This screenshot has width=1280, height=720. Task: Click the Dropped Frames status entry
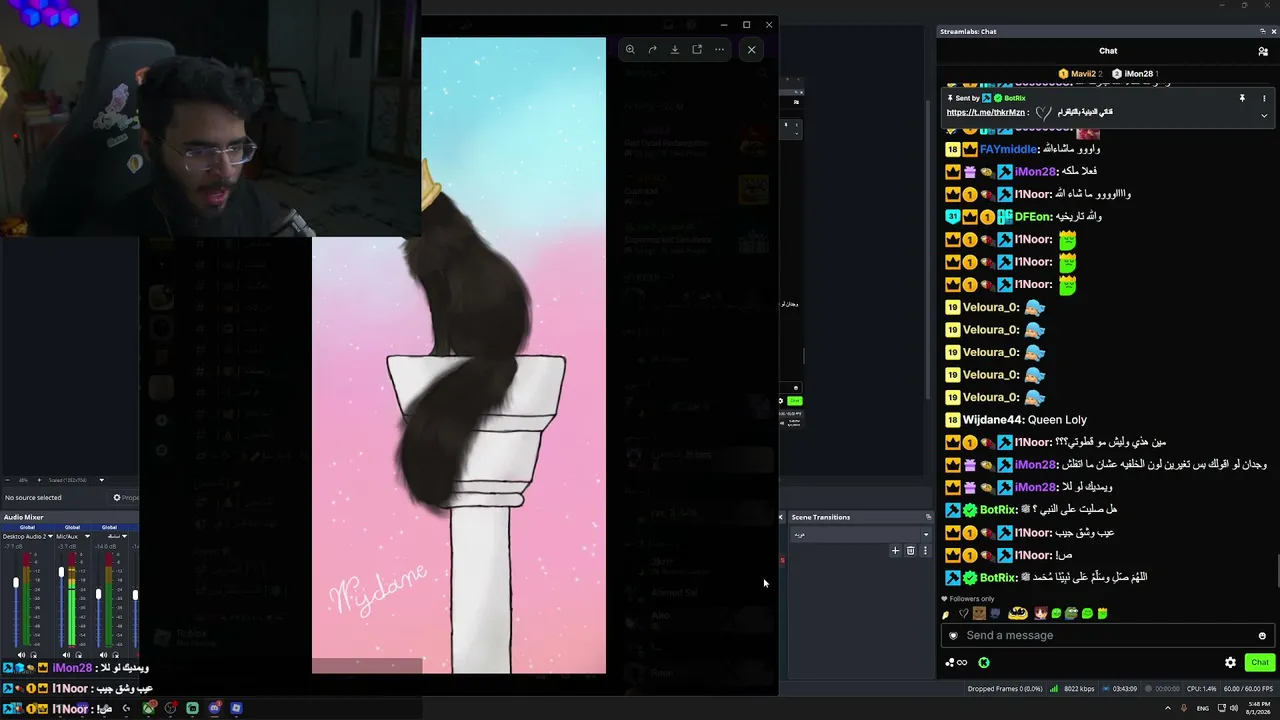pos(1005,689)
